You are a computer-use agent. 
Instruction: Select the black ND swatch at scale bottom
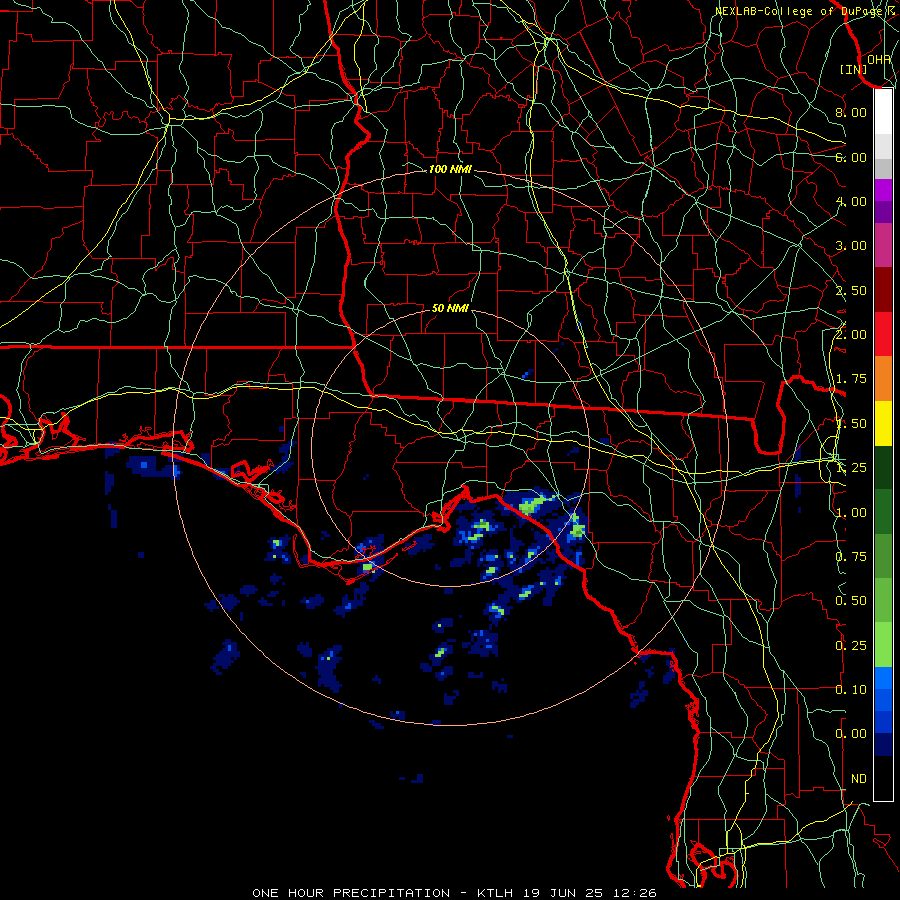pos(883,778)
